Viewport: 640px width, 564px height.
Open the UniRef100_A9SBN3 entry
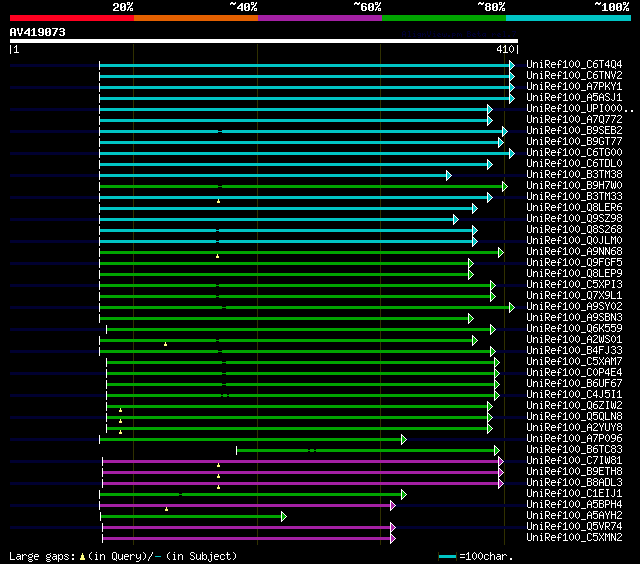574,318
